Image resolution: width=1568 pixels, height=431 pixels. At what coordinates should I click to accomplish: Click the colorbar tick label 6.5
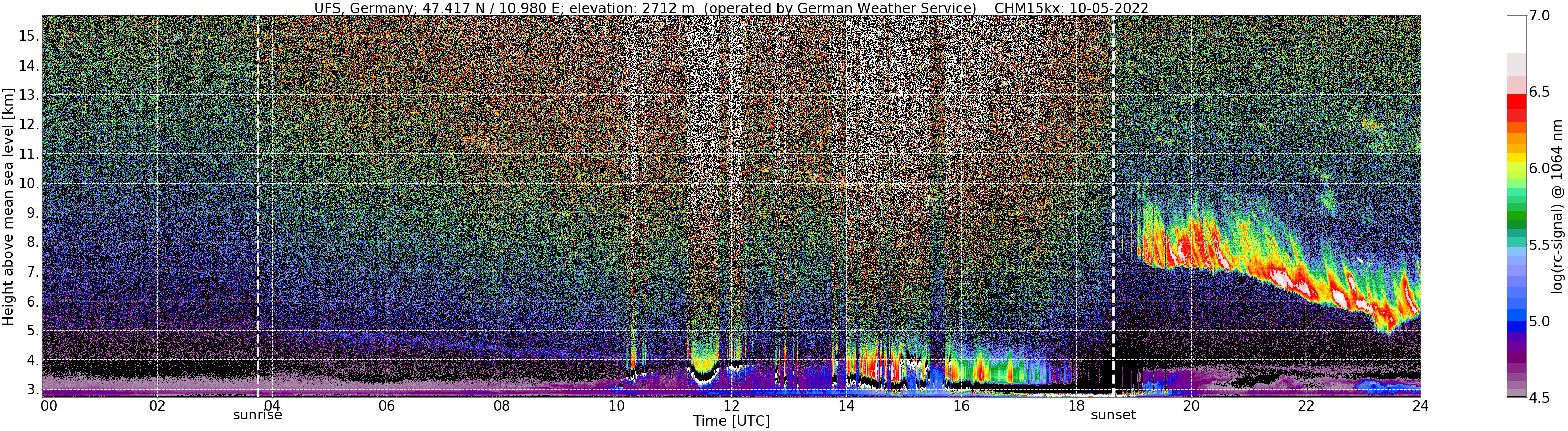pyautogui.click(x=1538, y=92)
